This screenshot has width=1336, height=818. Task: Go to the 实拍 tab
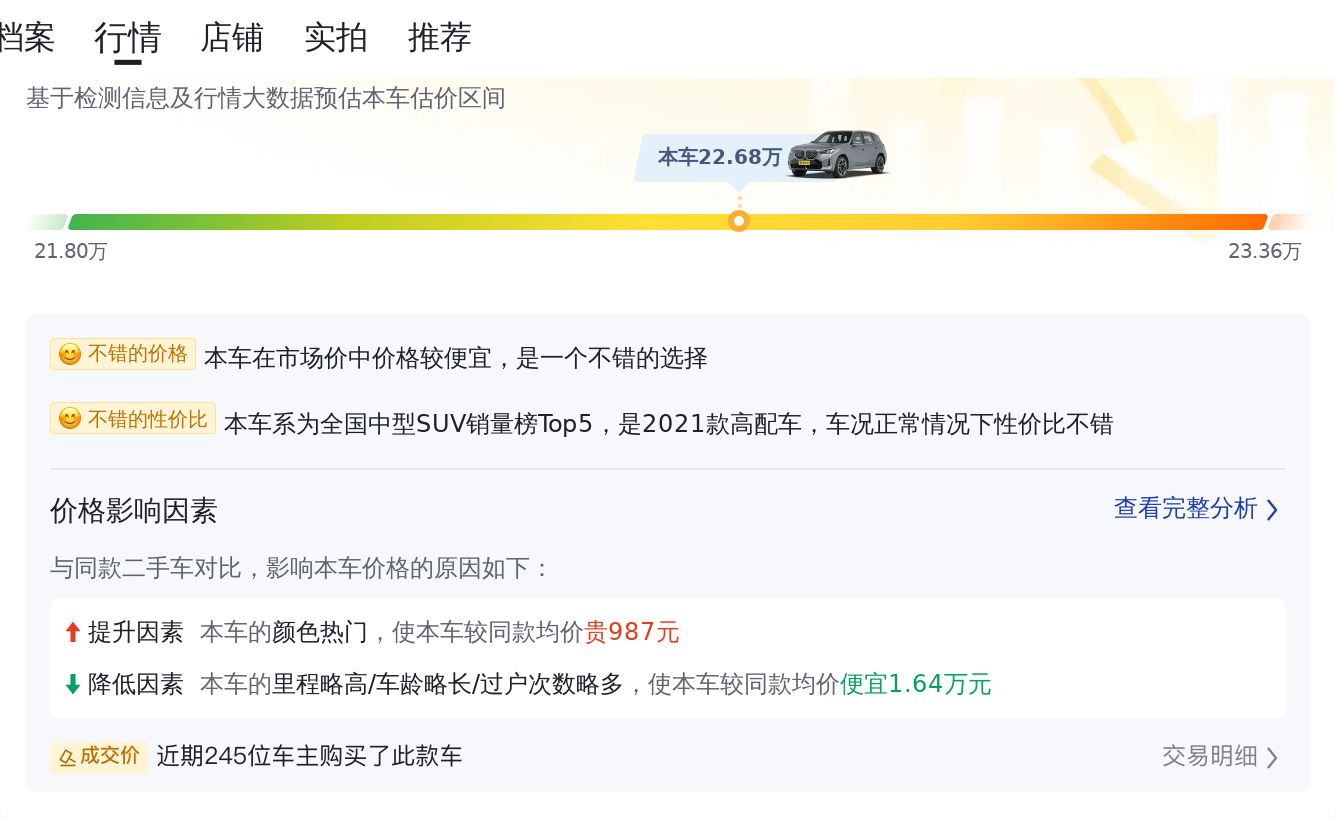[x=336, y=38]
